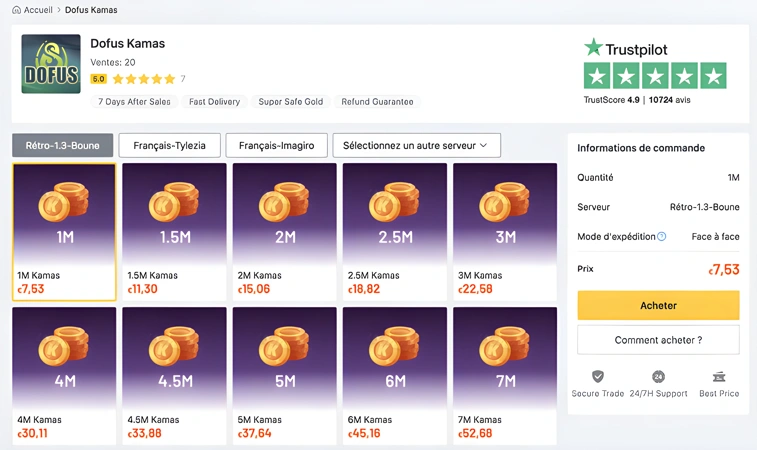The width and height of the screenshot is (757, 450).
Task: Open the Comment acheter ? help button
Action: pyautogui.click(x=658, y=340)
